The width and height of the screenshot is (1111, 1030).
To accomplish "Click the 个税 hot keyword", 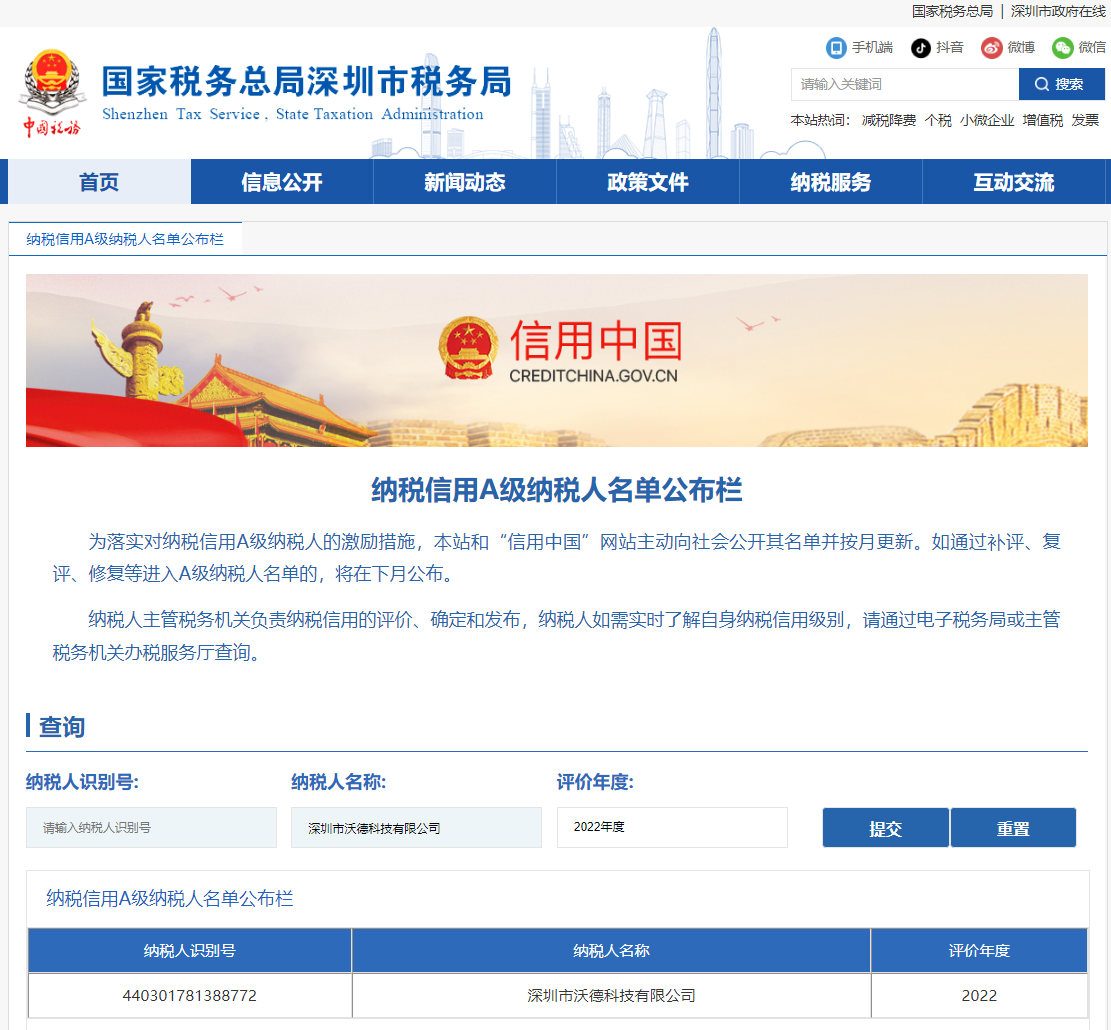I will pos(938,120).
